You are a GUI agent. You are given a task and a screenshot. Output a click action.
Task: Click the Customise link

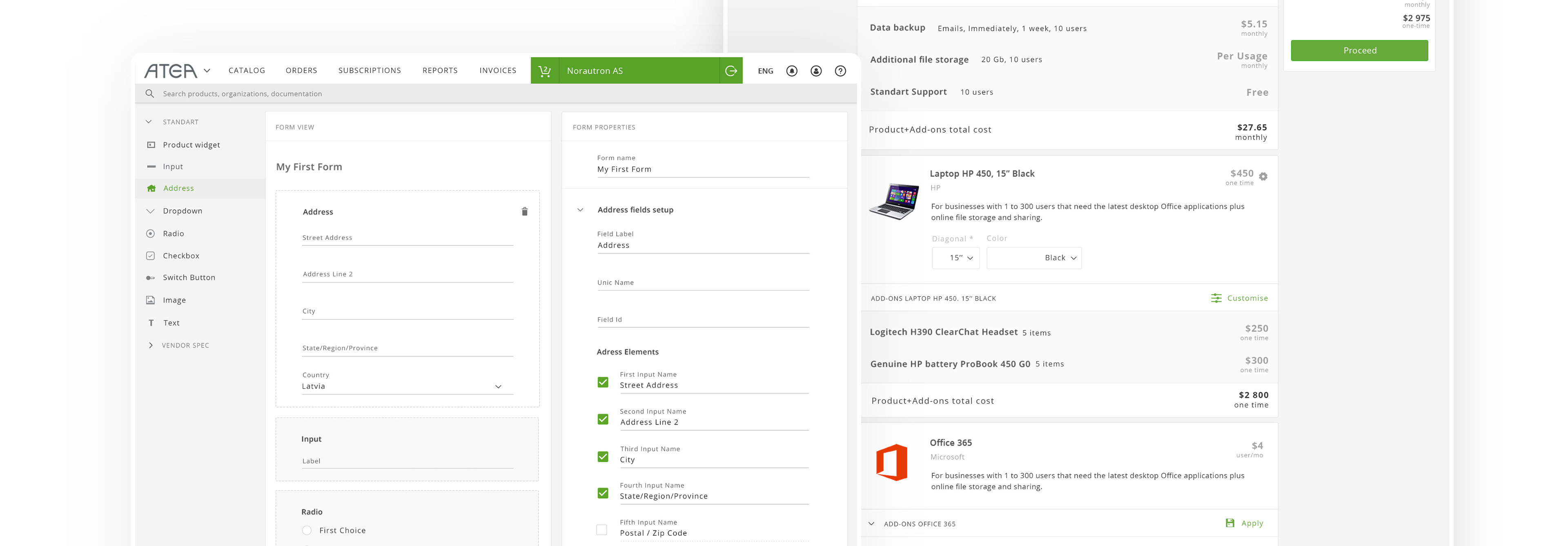pos(1247,298)
